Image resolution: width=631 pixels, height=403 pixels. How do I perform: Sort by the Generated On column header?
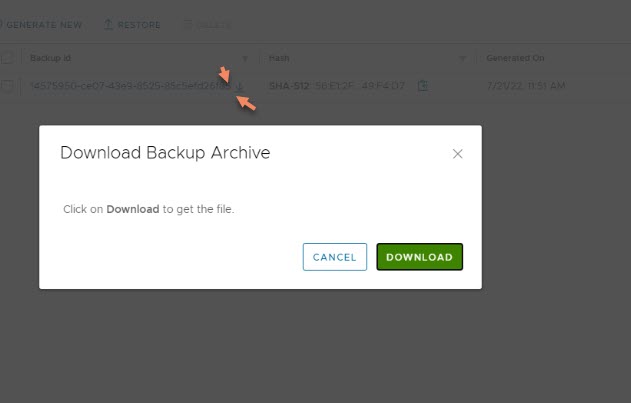(x=515, y=58)
